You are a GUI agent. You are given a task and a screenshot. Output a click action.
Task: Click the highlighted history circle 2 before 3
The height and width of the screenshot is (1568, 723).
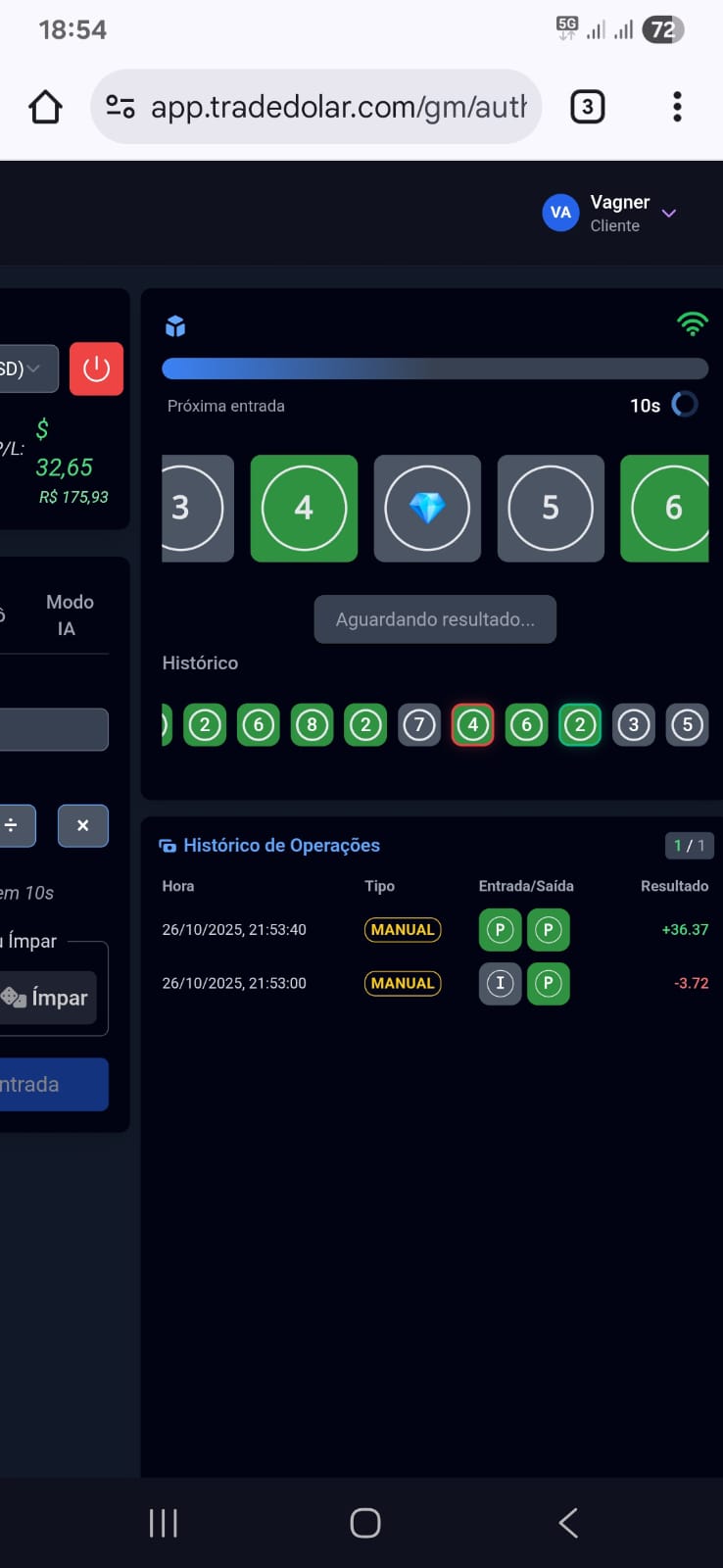pyautogui.click(x=580, y=725)
